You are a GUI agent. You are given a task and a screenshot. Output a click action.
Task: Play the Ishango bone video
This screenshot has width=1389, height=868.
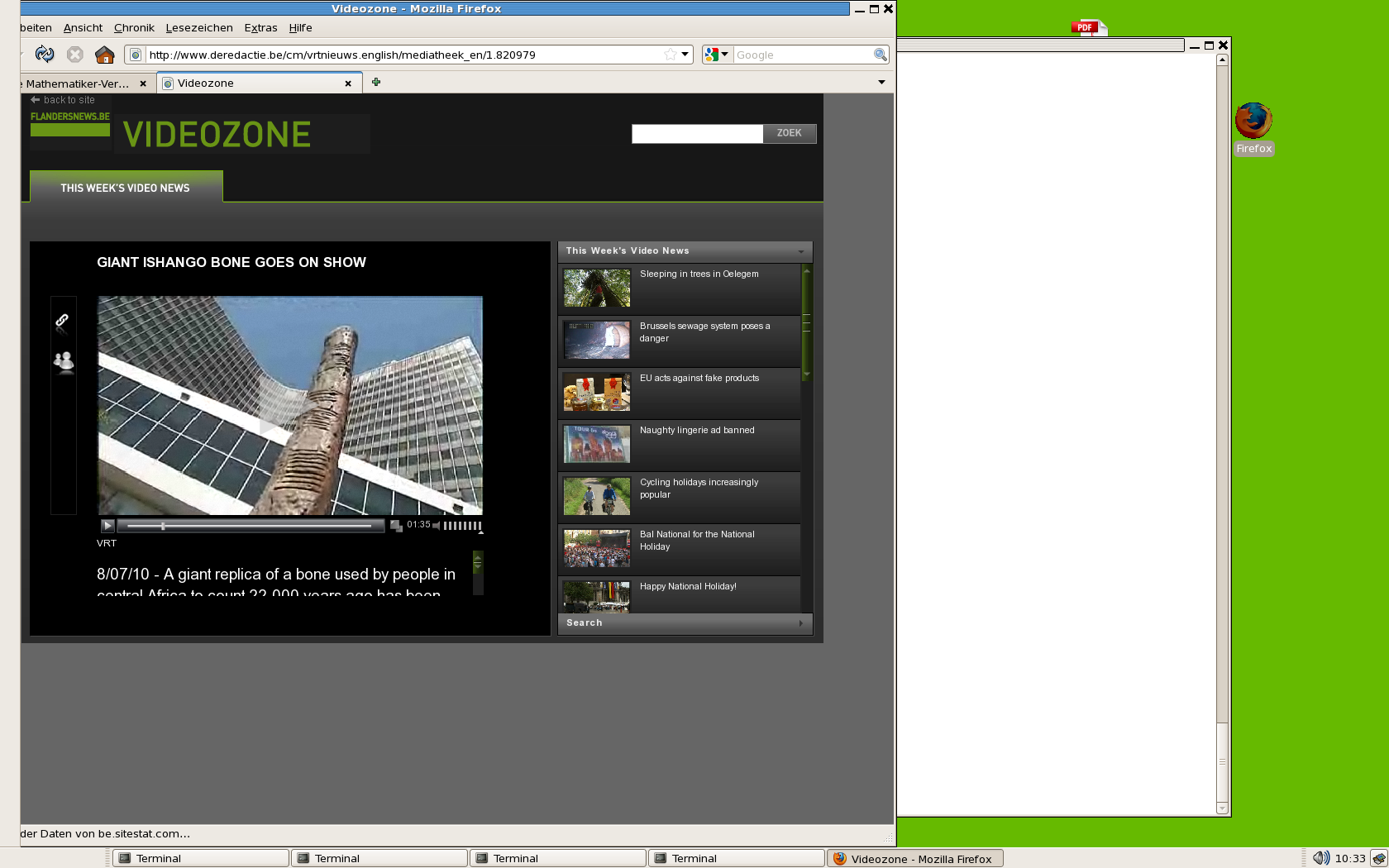point(107,526)
